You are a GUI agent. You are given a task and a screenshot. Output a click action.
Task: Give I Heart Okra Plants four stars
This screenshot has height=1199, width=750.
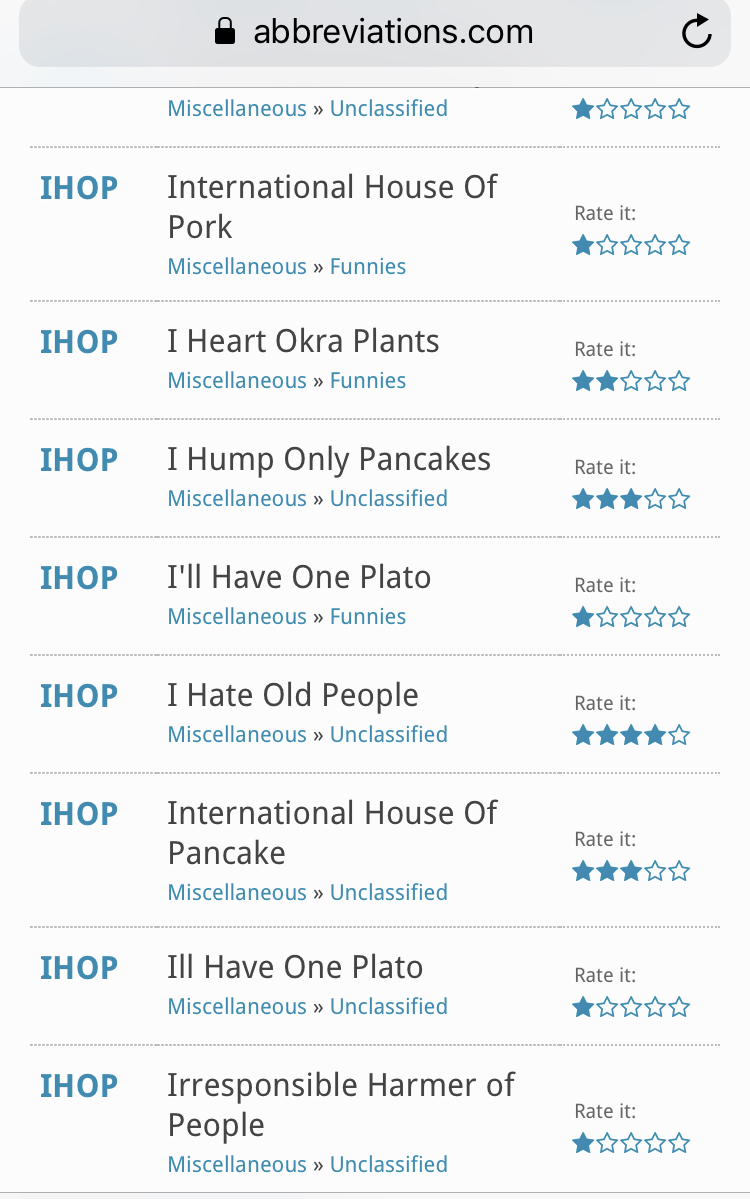tap(656, 381)
